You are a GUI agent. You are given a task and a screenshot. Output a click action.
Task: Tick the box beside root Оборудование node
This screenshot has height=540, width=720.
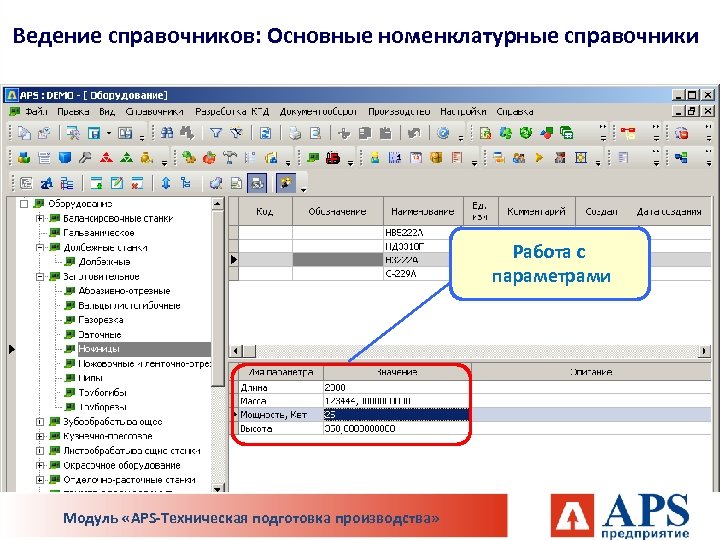coord(24,203)
